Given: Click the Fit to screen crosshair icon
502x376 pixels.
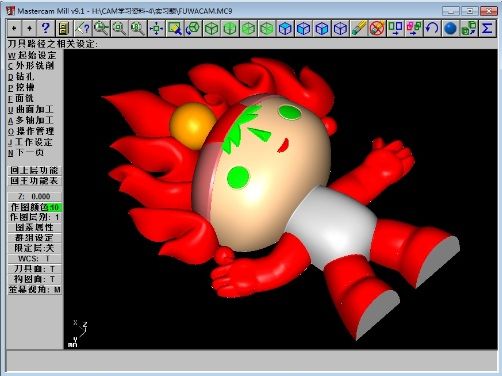Looking at the screenshot, I should (156, 28).
